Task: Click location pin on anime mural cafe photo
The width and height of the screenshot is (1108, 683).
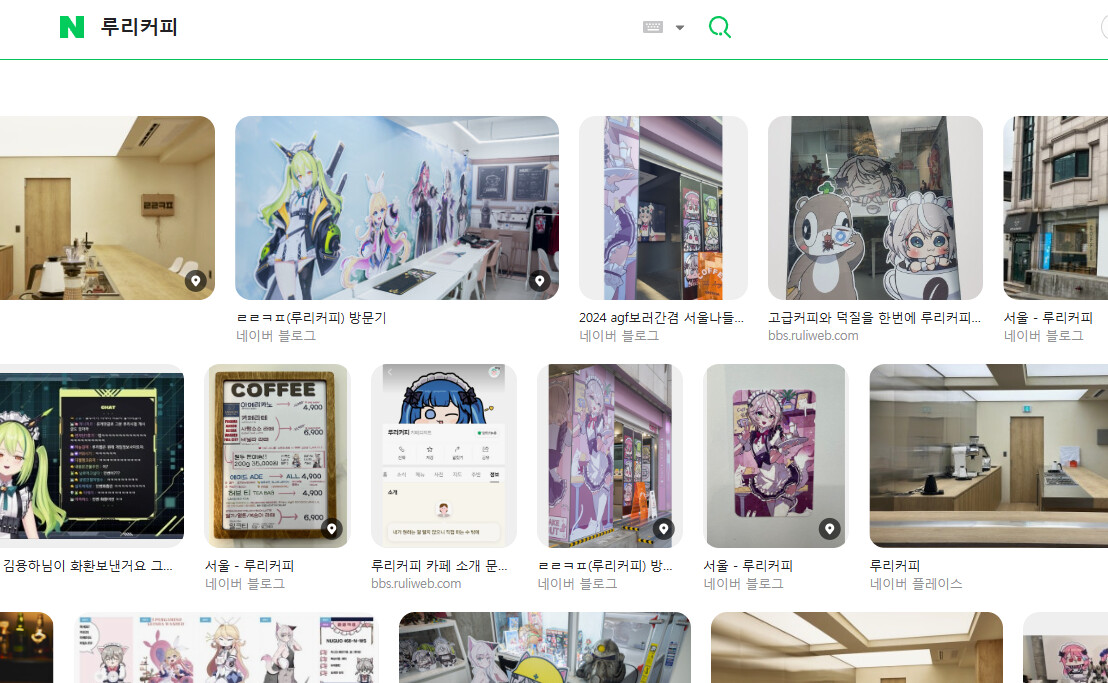Action: (x=540, y=281)
